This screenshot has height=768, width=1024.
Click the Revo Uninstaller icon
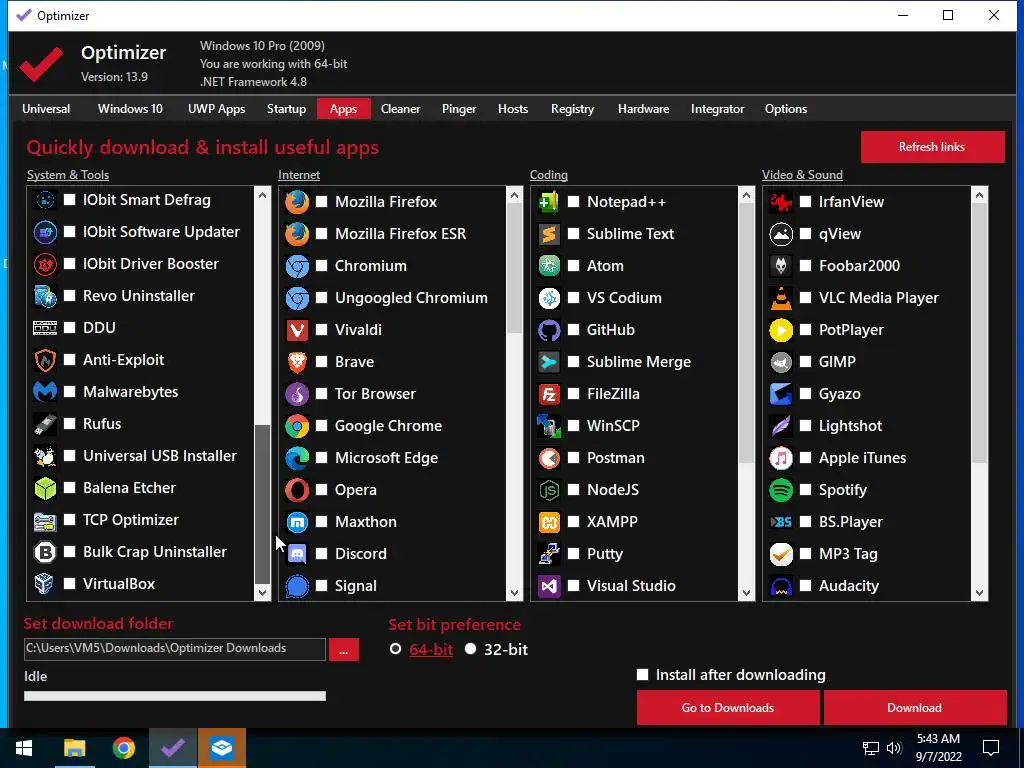[x=45, y=296]
